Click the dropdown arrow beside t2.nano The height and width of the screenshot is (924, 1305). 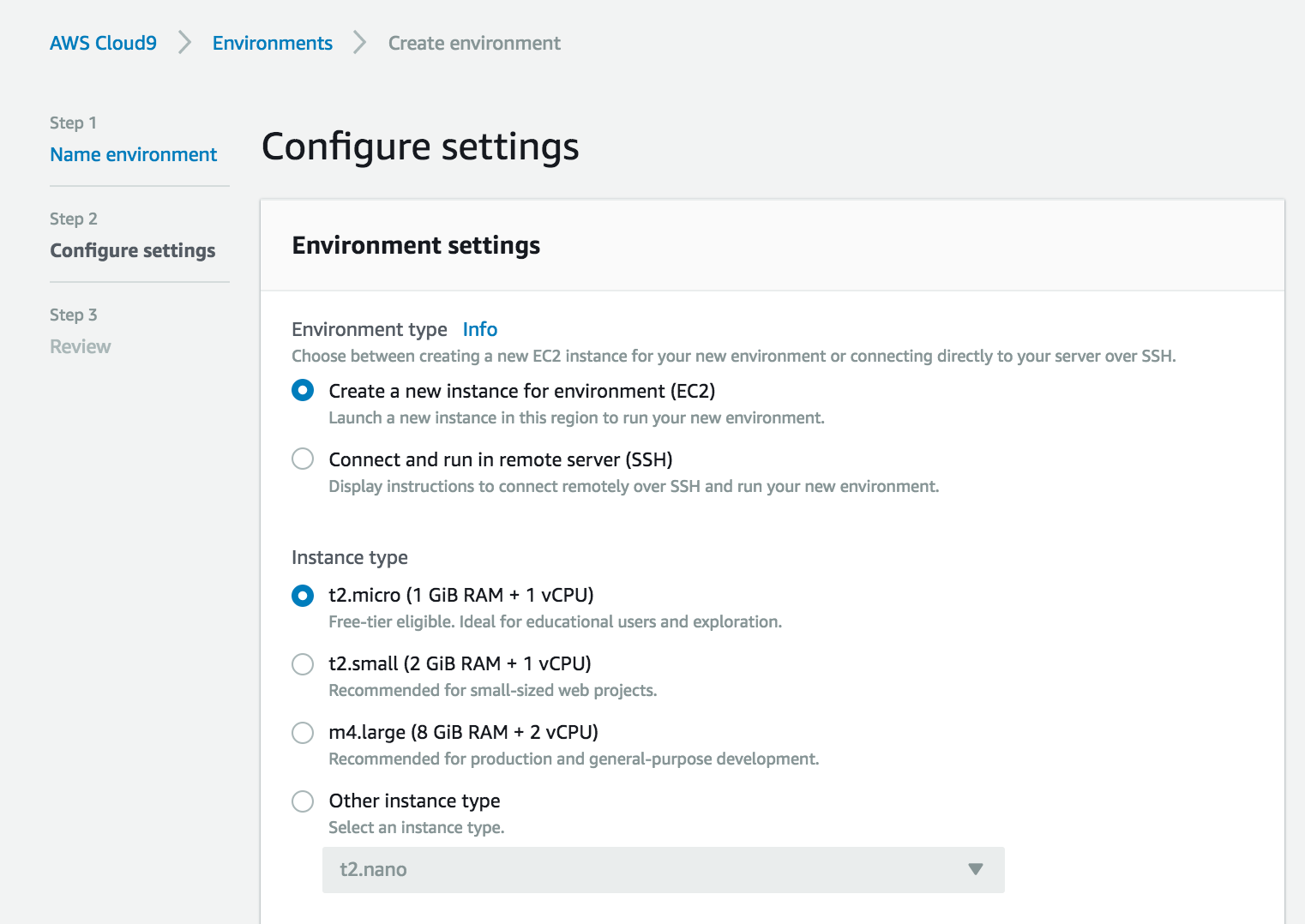[x=975, y=870]
